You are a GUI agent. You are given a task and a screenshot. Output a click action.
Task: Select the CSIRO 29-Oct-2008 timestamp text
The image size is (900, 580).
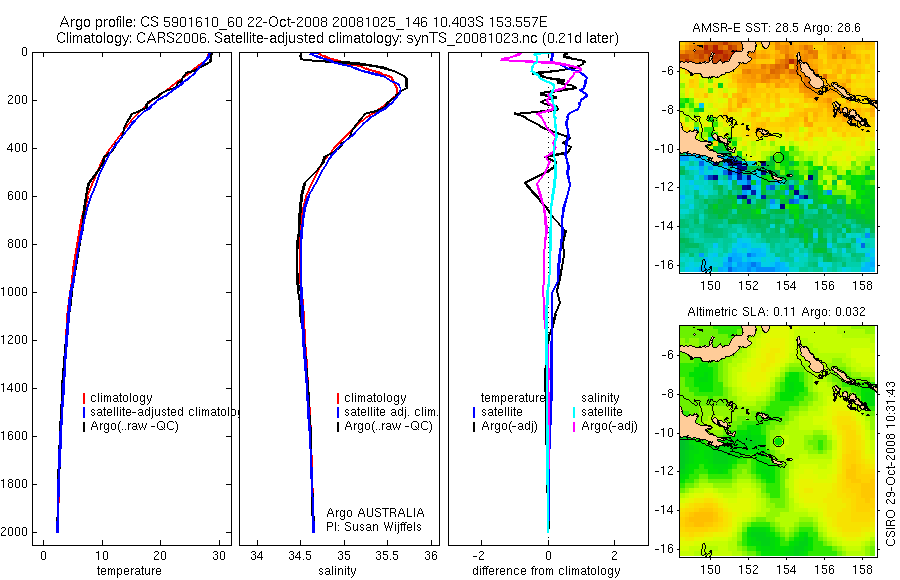tap(890, 463)
